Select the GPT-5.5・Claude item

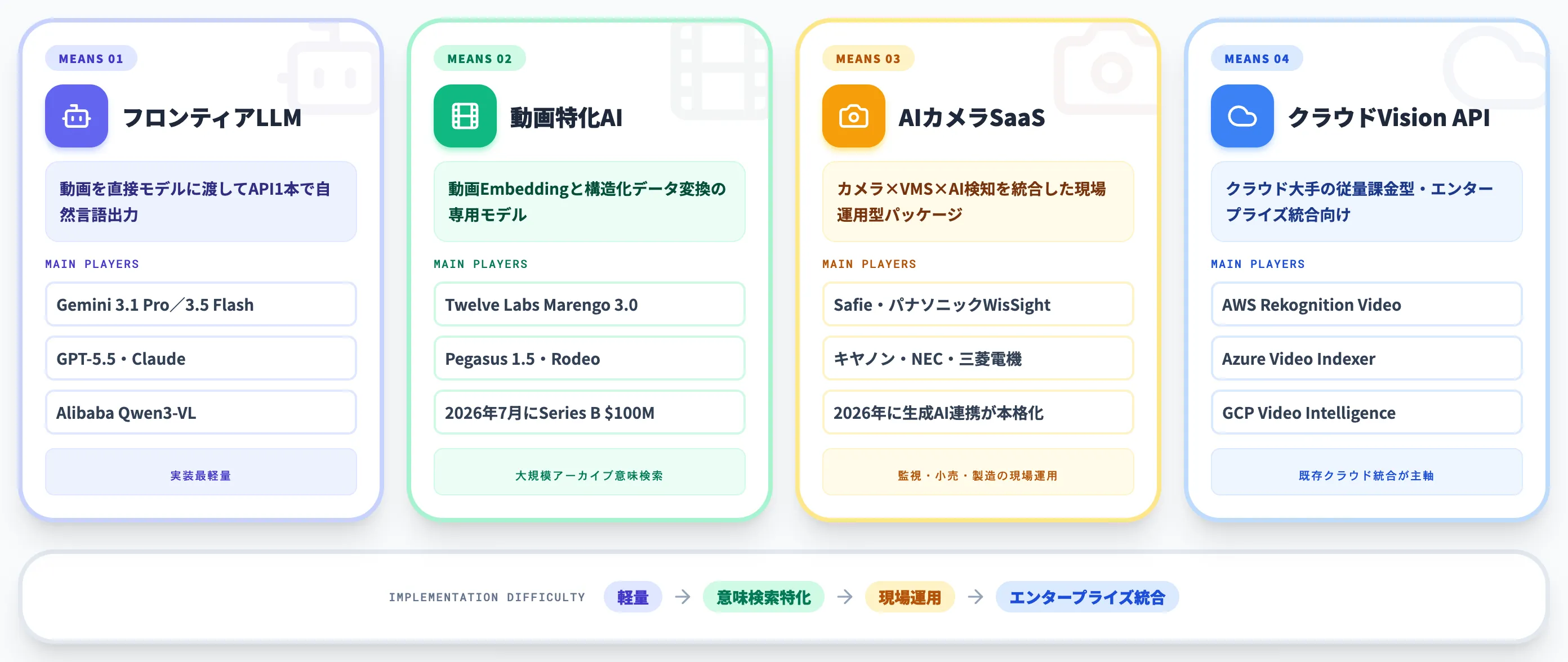[x=201, y=359]
